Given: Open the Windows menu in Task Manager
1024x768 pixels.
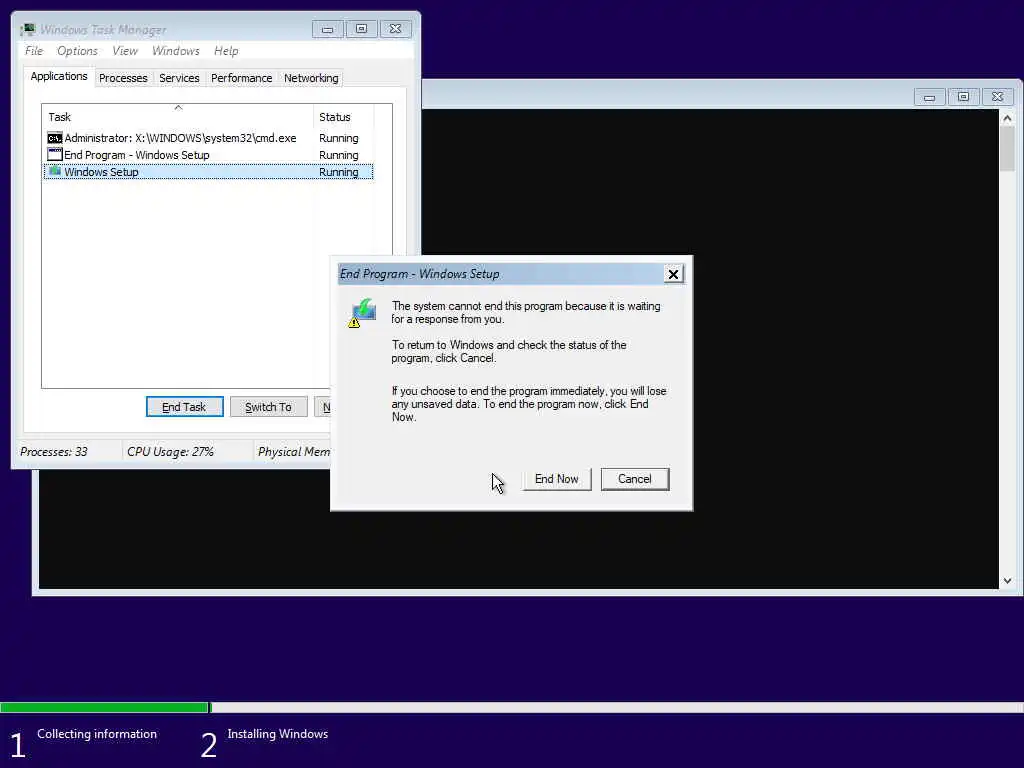Looking at the screenshot, I should 176,51.
